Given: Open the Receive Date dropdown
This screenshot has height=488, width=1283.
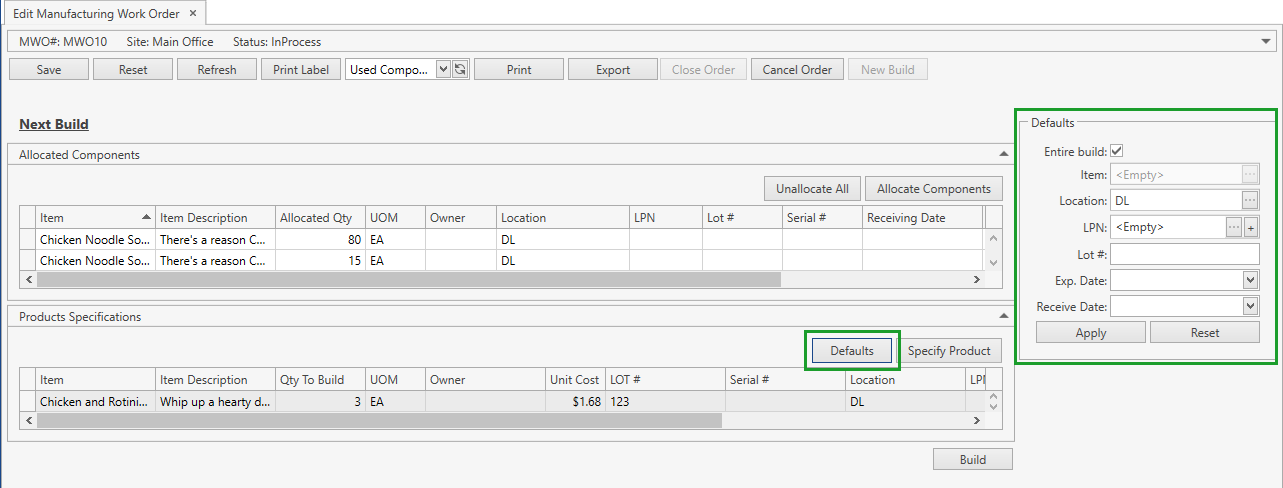Looking at the screenshot, I should (1250, 306).
